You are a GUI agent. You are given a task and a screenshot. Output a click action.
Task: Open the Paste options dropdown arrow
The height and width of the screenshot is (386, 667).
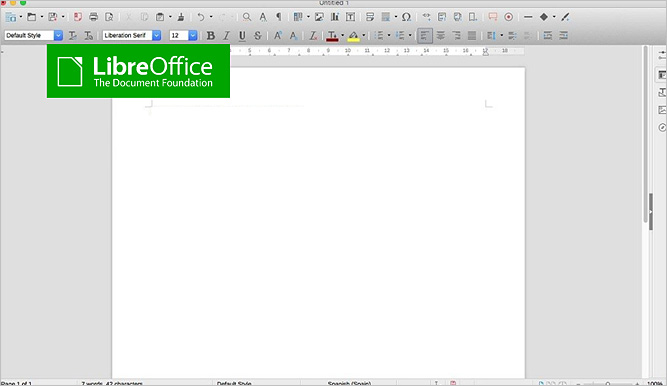pos(170,17)
